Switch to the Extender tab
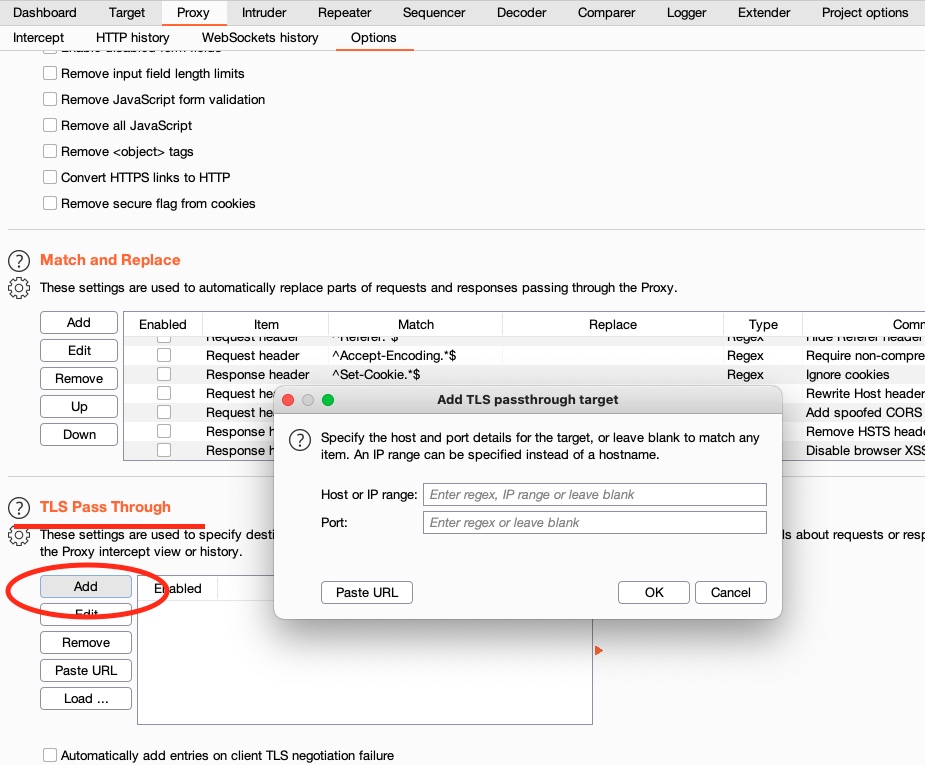This screenshot has width=925, height=765. tap(764, 12)
